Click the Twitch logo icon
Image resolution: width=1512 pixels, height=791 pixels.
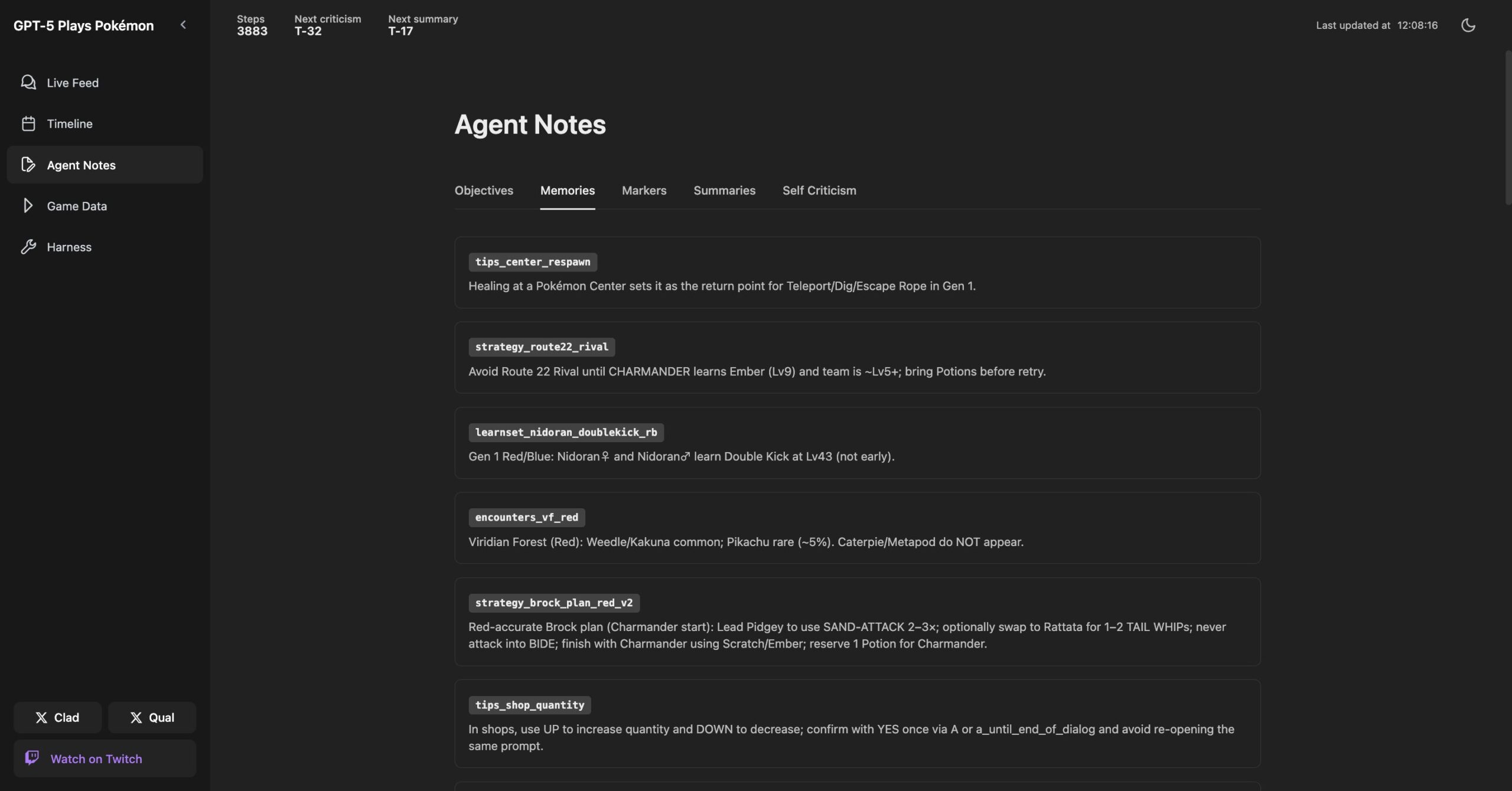[x=32, y=758]
